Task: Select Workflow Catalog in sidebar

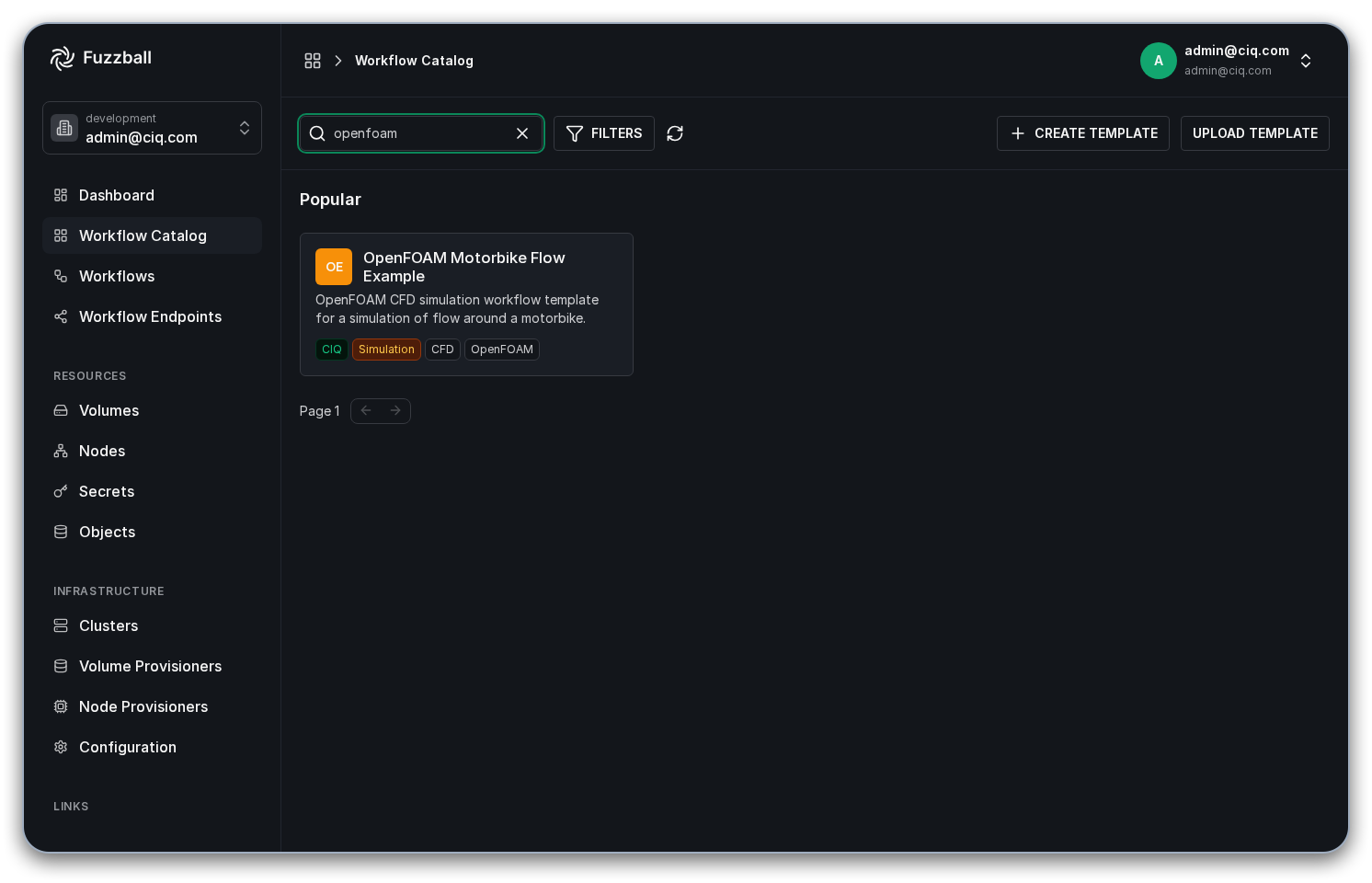Action: pos(152,235)
